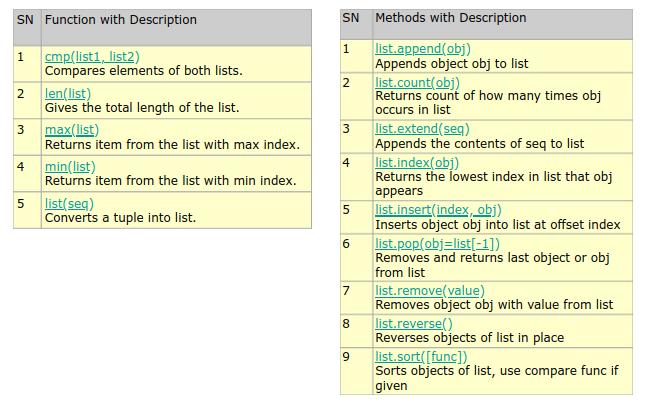Click the 'Function with Description' header cell
This screenshot has width=645, height=404.
176,28
